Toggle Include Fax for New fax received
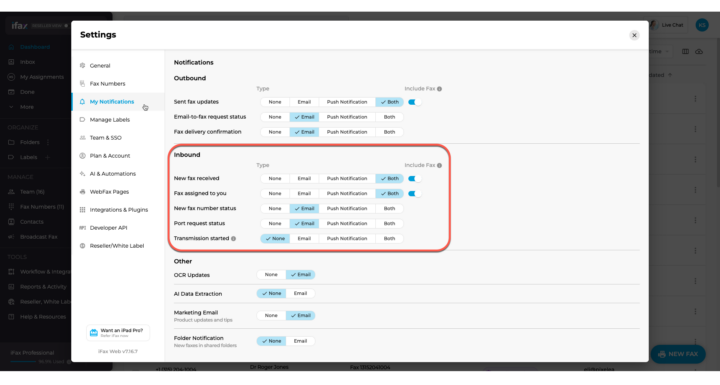Viewport: 720px width, 385px height. click(414, 178)
